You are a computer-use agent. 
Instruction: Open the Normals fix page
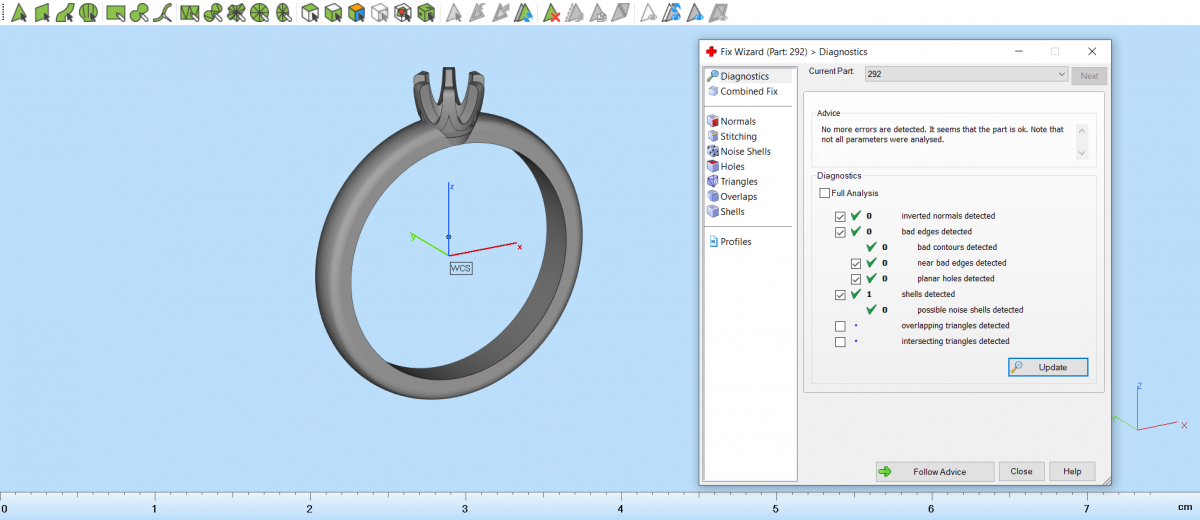[x=737, y=121]
